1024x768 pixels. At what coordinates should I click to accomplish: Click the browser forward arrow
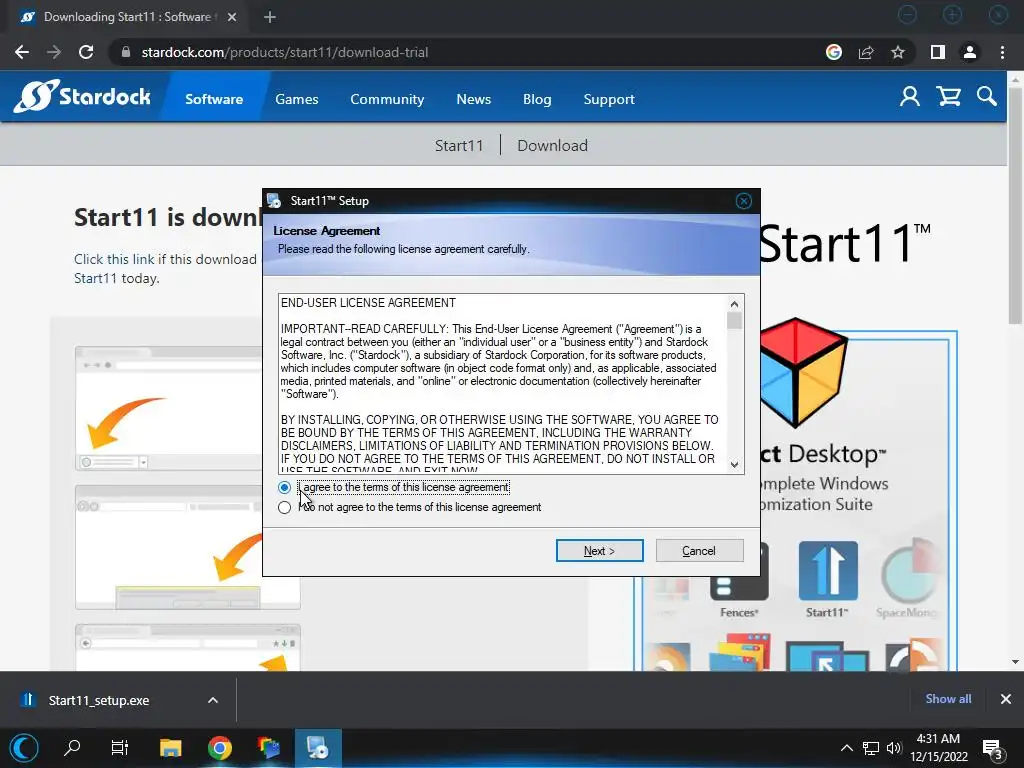coord(54,52)
